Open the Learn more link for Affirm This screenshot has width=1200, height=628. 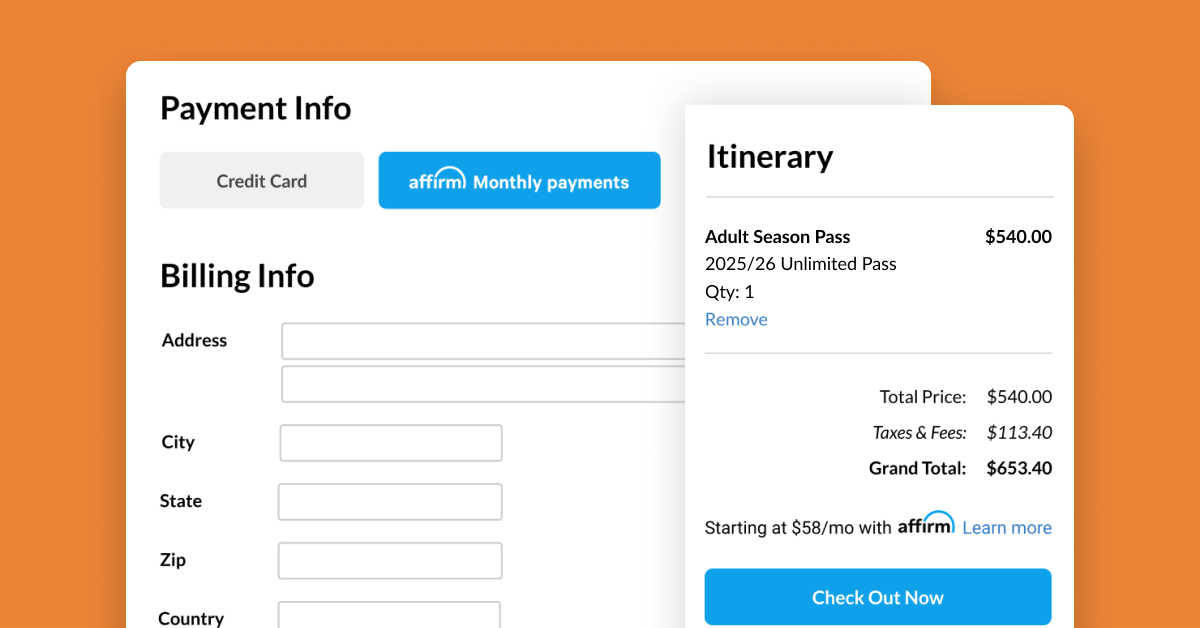pos(1006,527)
